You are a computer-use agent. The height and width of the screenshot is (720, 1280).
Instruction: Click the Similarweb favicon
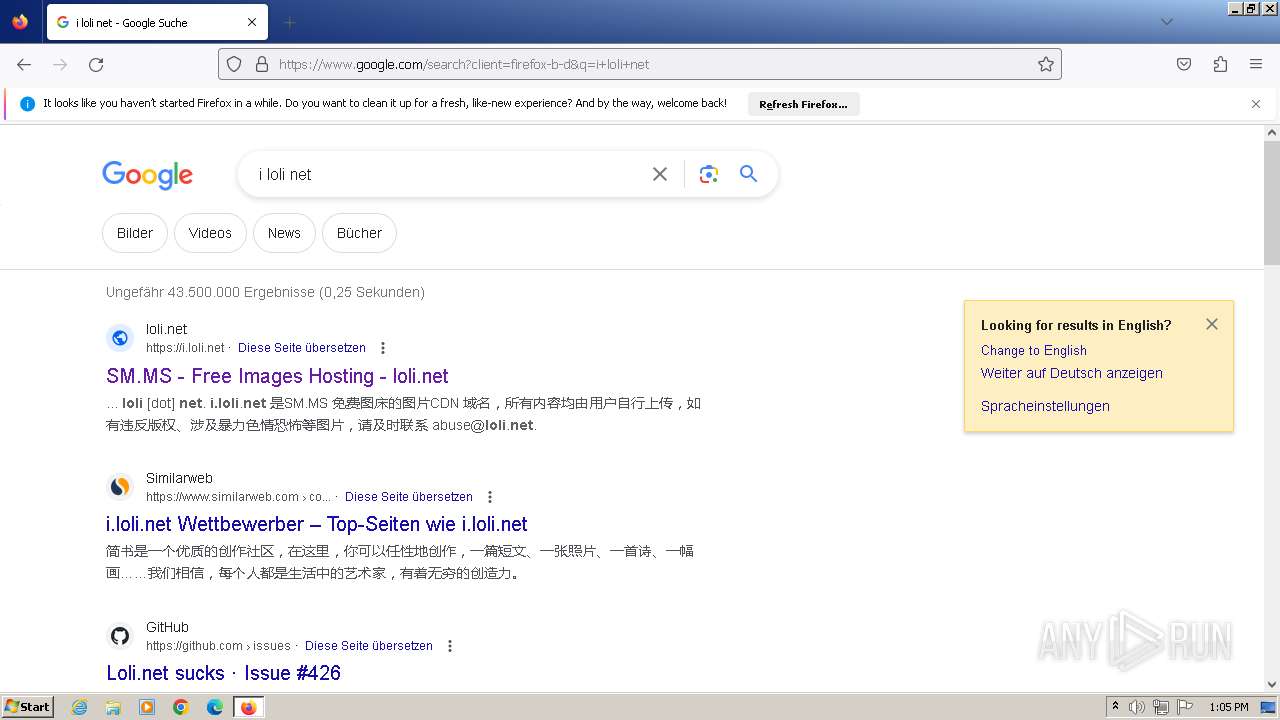pos(120,487)
